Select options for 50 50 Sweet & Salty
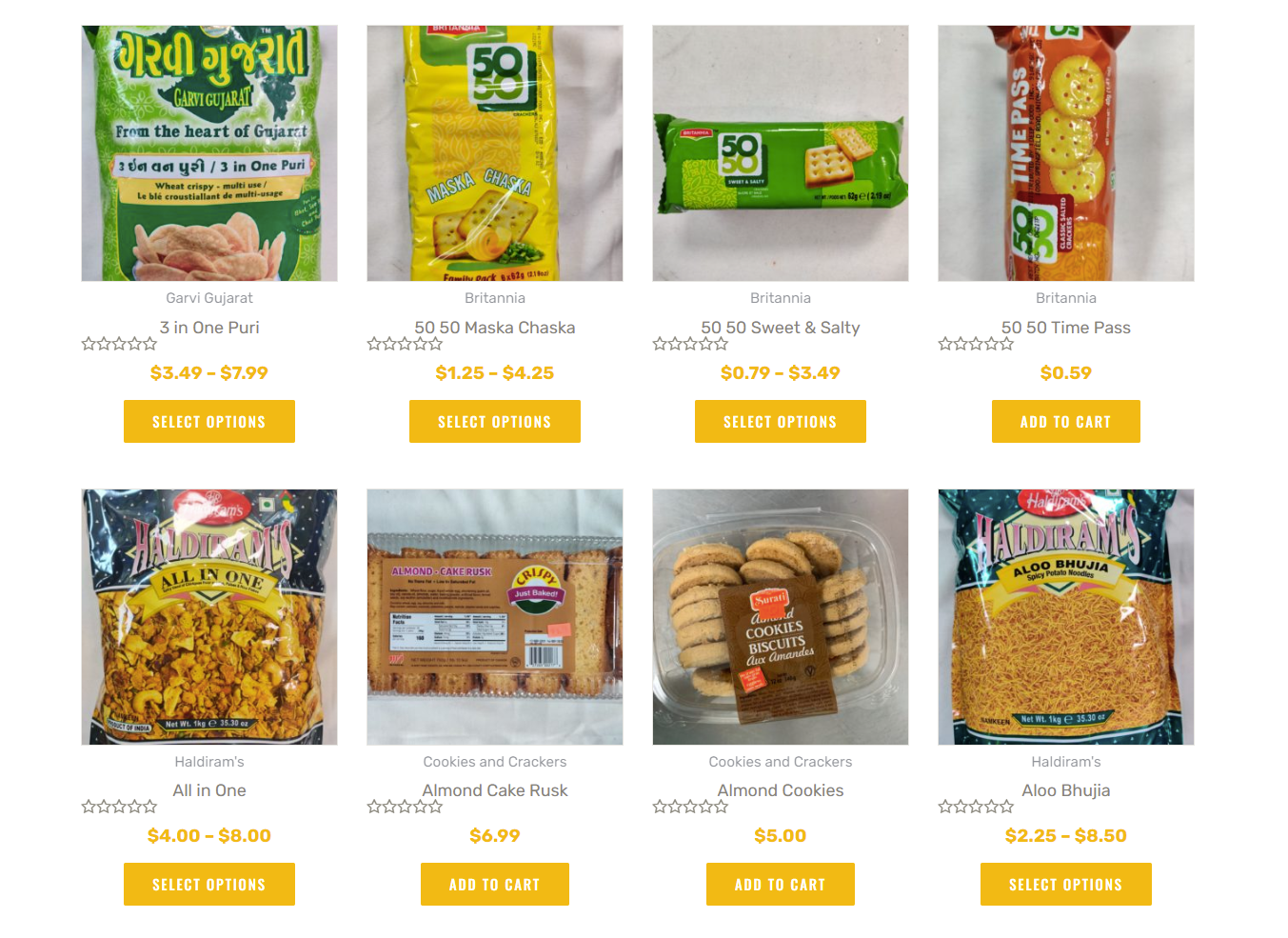This screenshot has width=1288, height=938. 781,422
